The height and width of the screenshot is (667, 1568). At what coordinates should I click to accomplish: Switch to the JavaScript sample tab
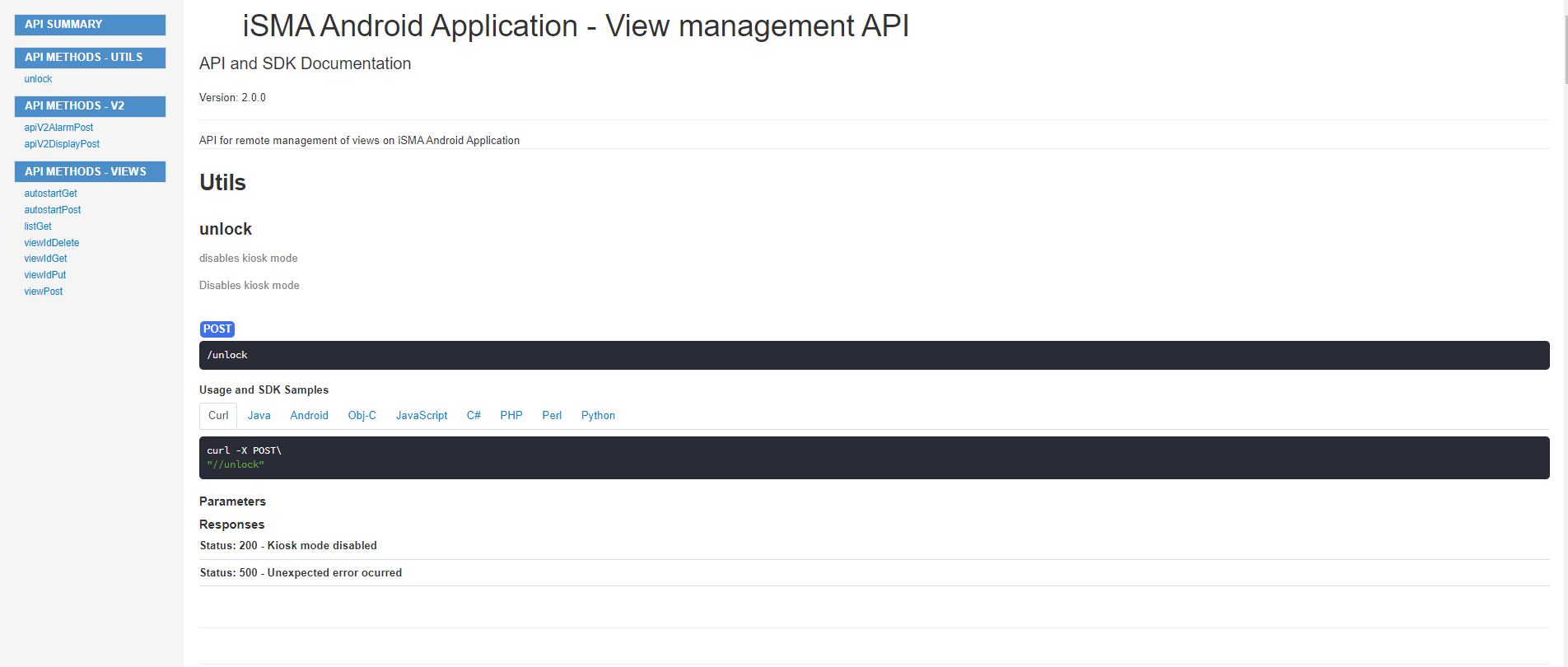422,416
